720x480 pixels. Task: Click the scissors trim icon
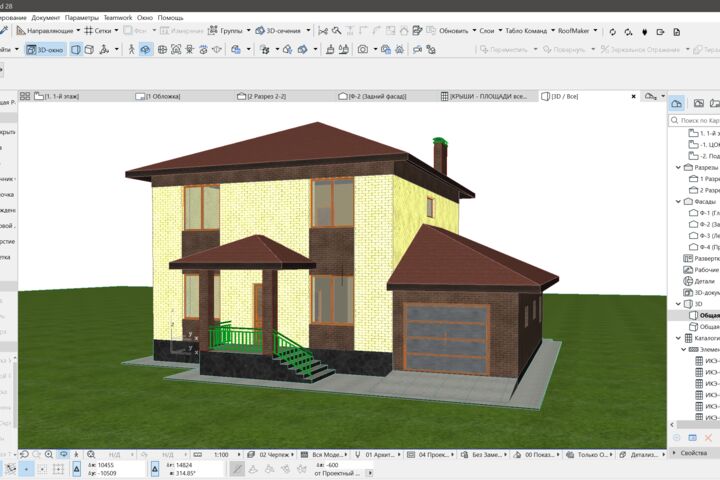coord(323,31)
